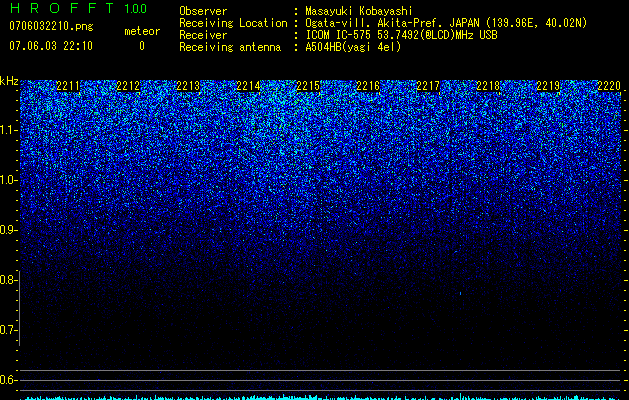Click the Receiving antenna label
629x400 pixels.
click(x=230, y=47)
